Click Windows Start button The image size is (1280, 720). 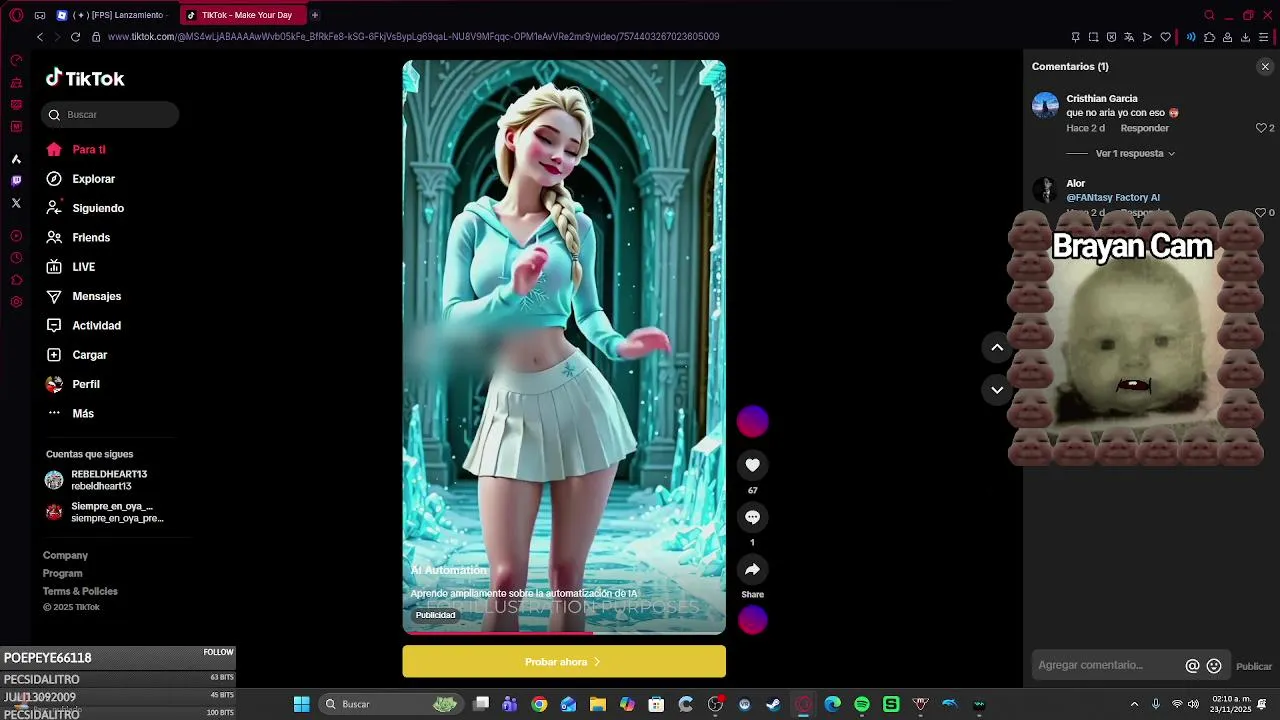301,705
